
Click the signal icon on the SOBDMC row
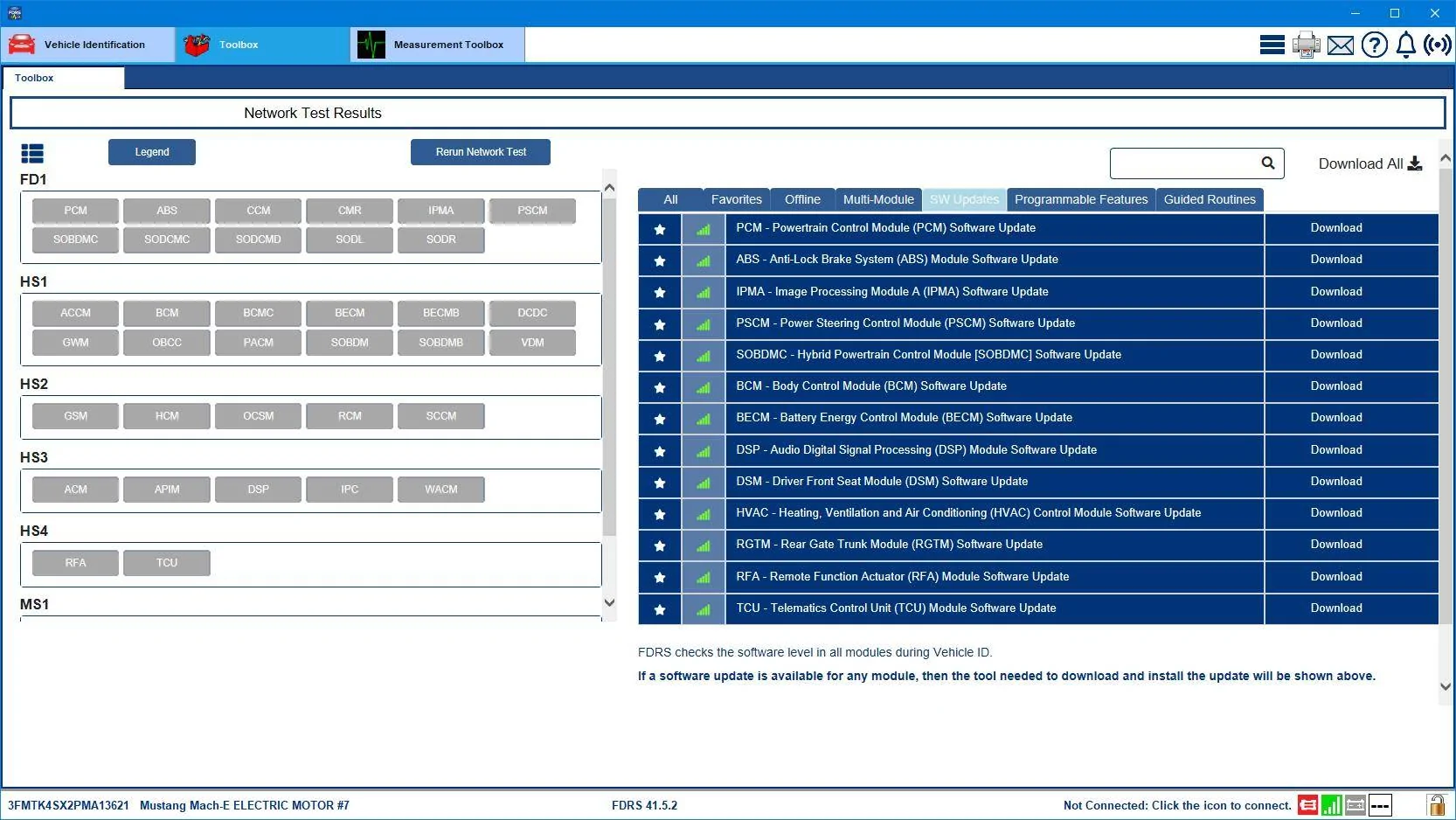(x=704, y=356)
